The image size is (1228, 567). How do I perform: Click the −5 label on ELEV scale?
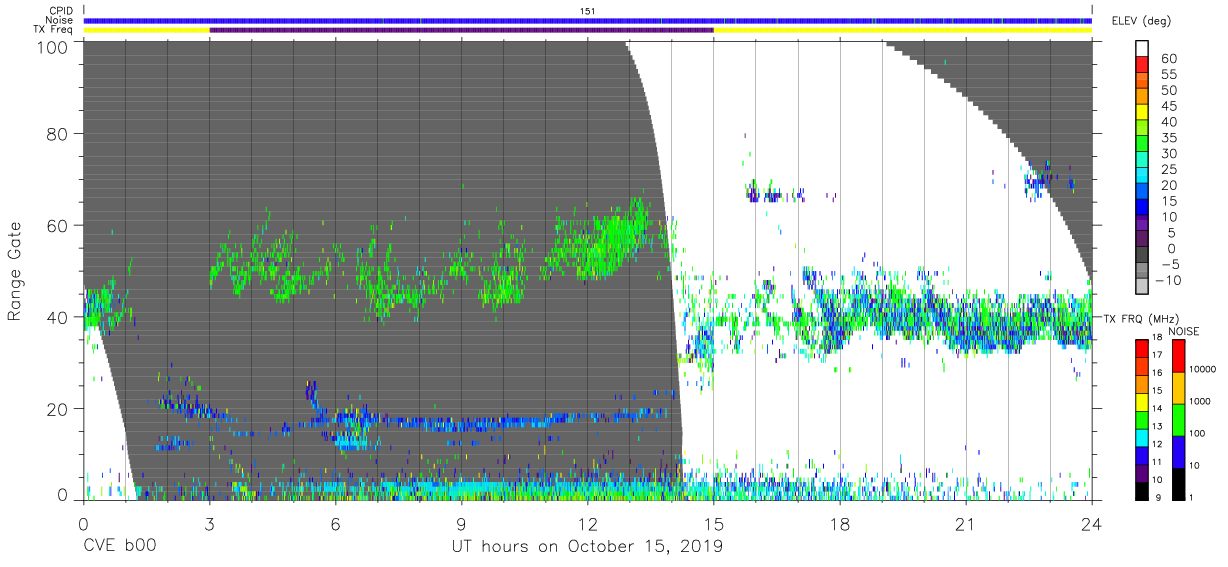point(1169,264)
